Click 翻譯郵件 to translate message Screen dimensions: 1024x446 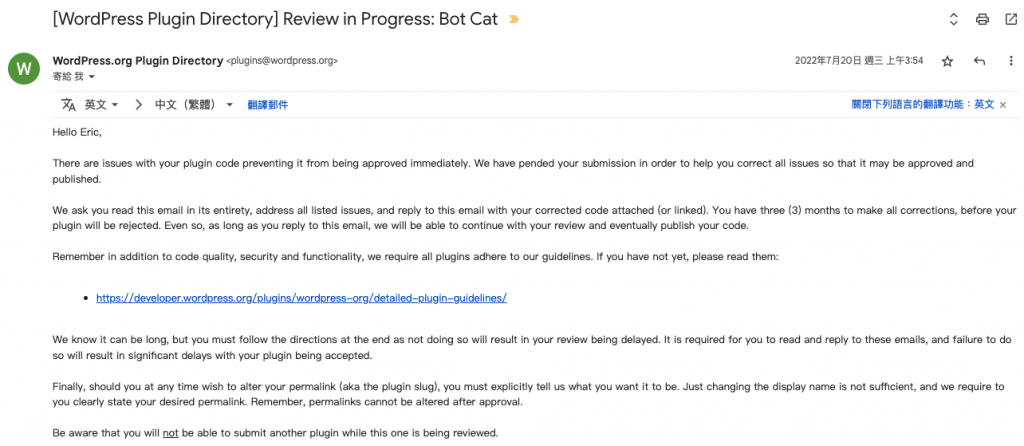coord(267,104)
